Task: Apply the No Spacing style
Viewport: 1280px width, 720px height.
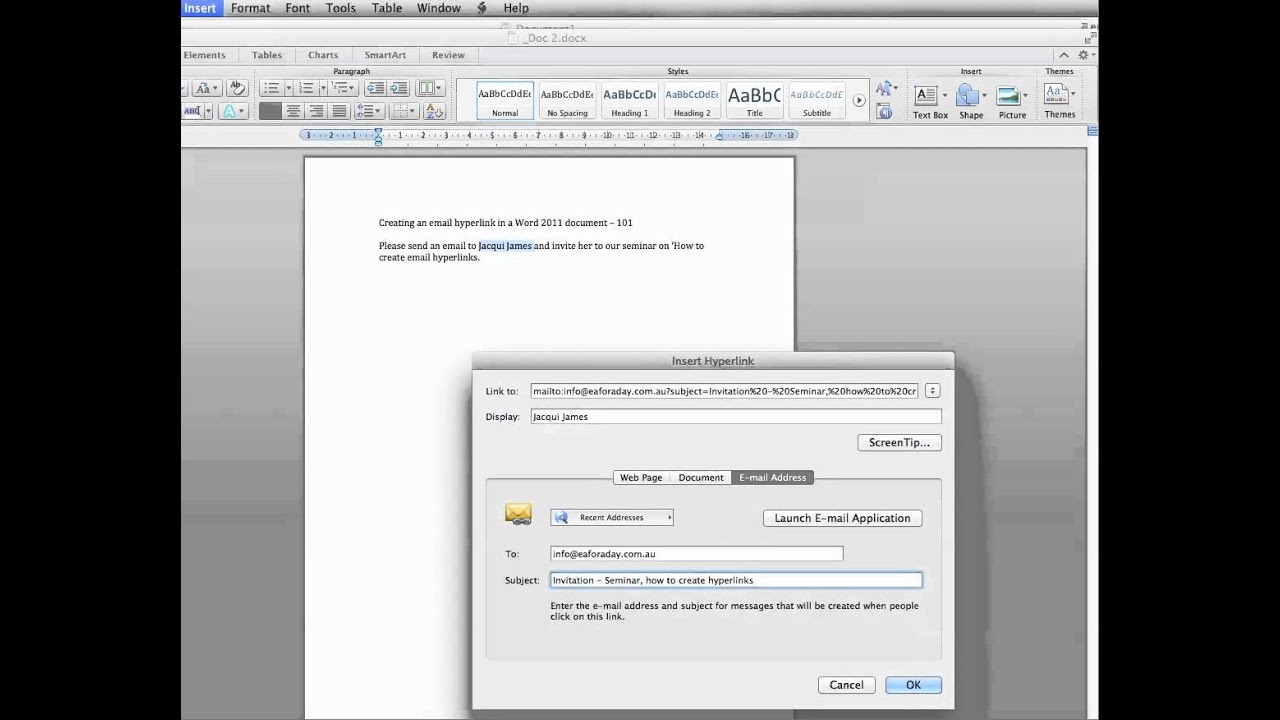Action: [567, 100]
